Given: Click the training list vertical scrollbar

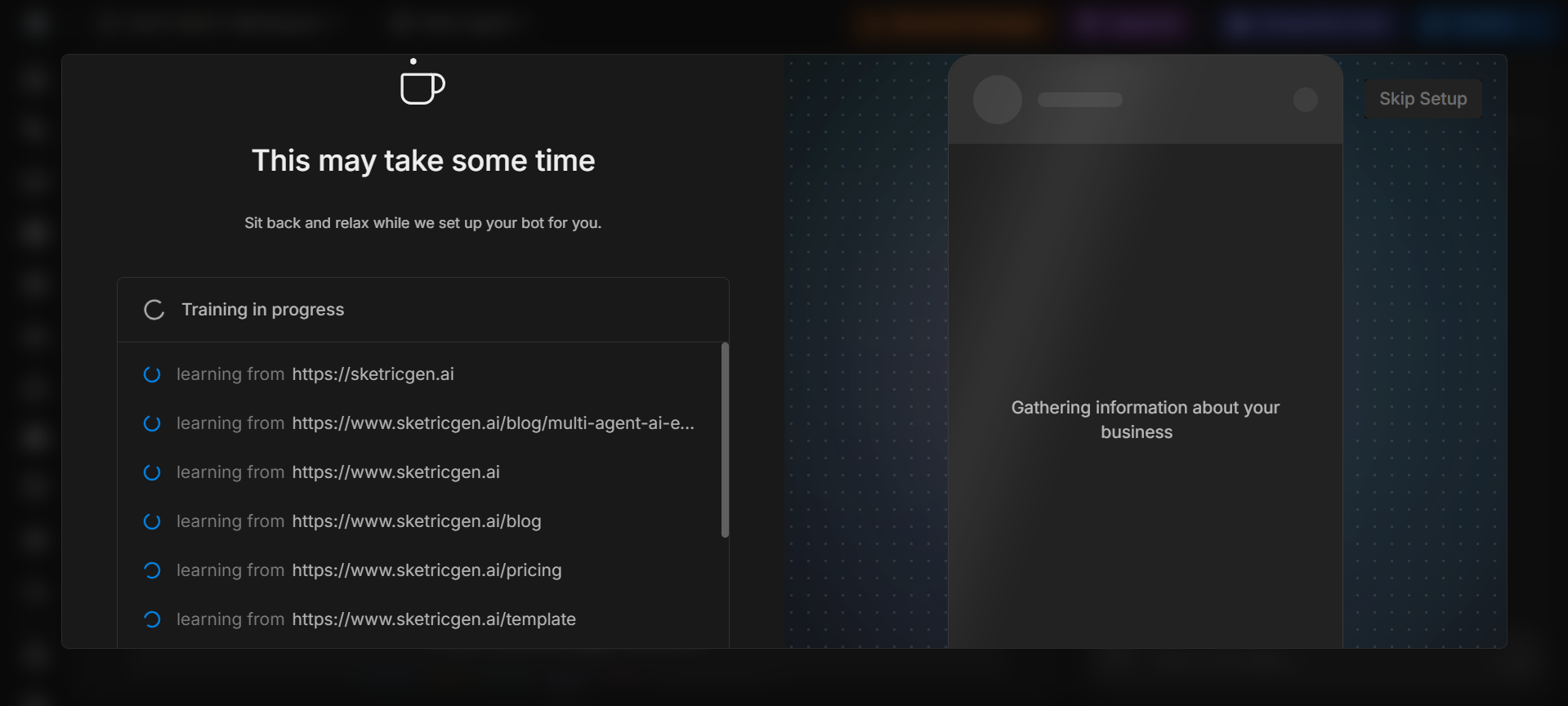Looking at the screenshot, I should tap(725, 440).
